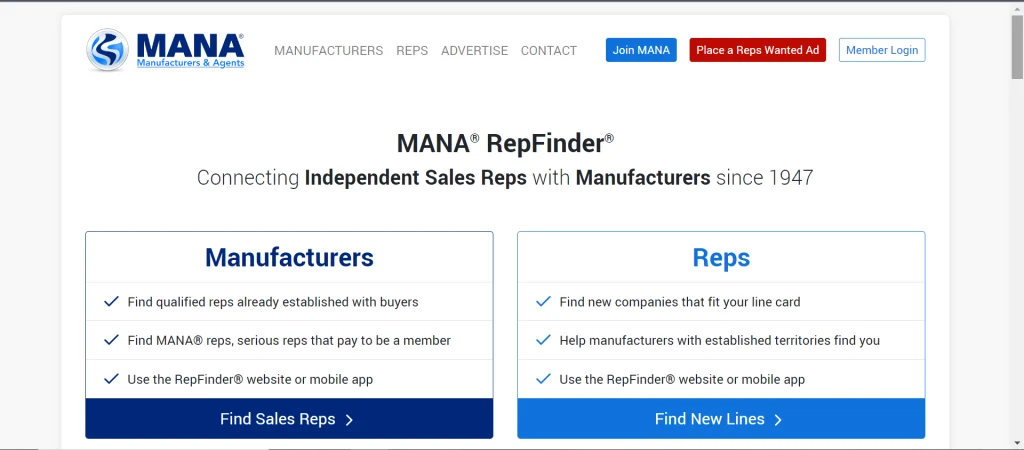Open the MANUFACTURERS menu item
The width and height of the screenshot is (1024, 450).
[328, 51]
